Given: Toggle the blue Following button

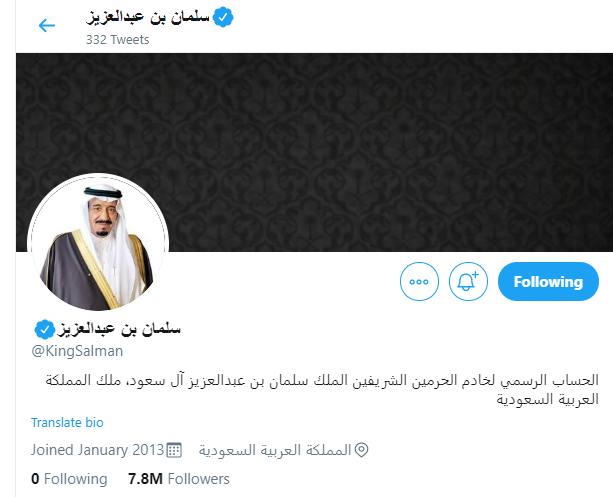Looking at the screenshot, I should (x=548, y=282).
